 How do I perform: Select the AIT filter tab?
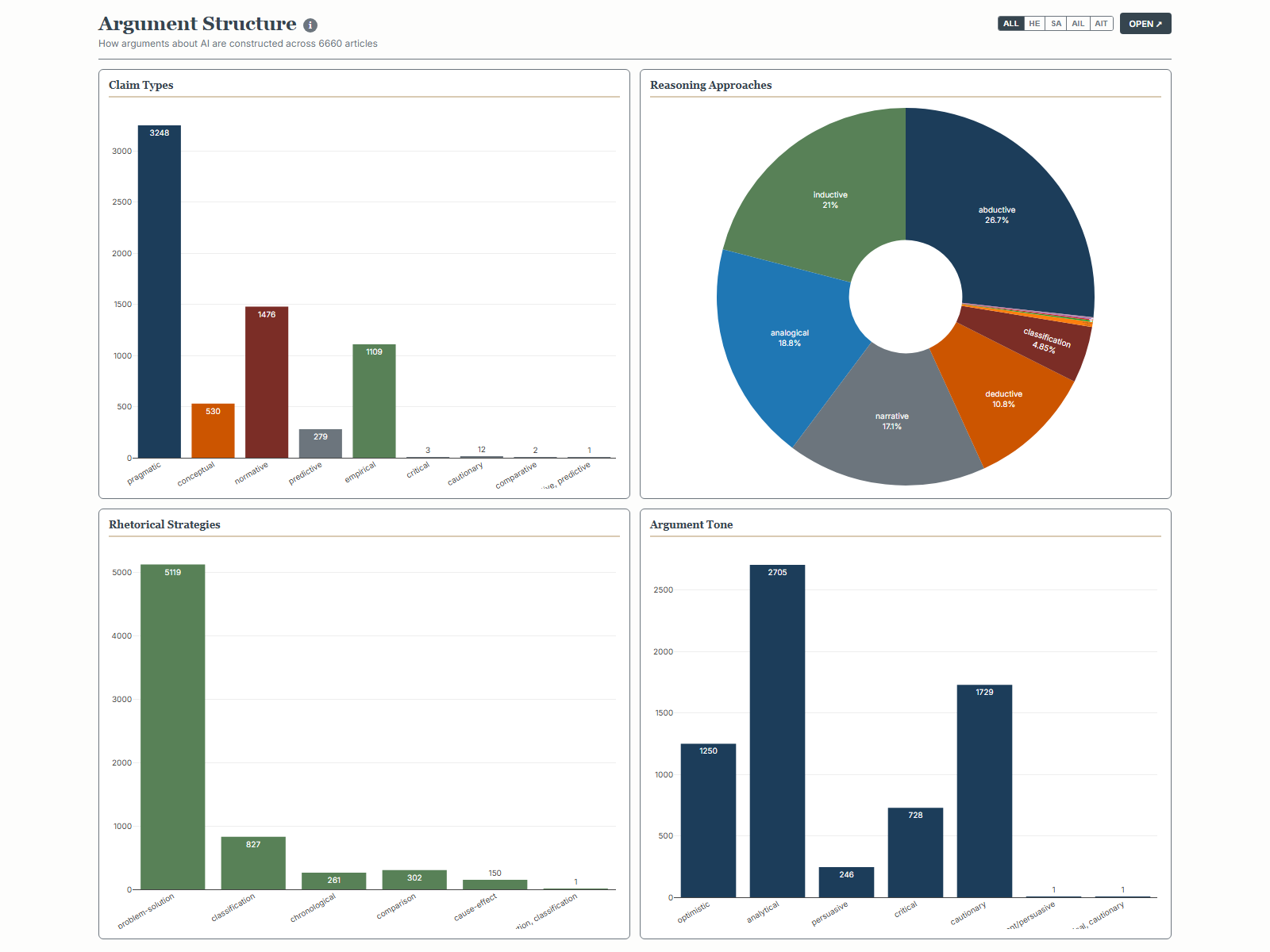1101,24
